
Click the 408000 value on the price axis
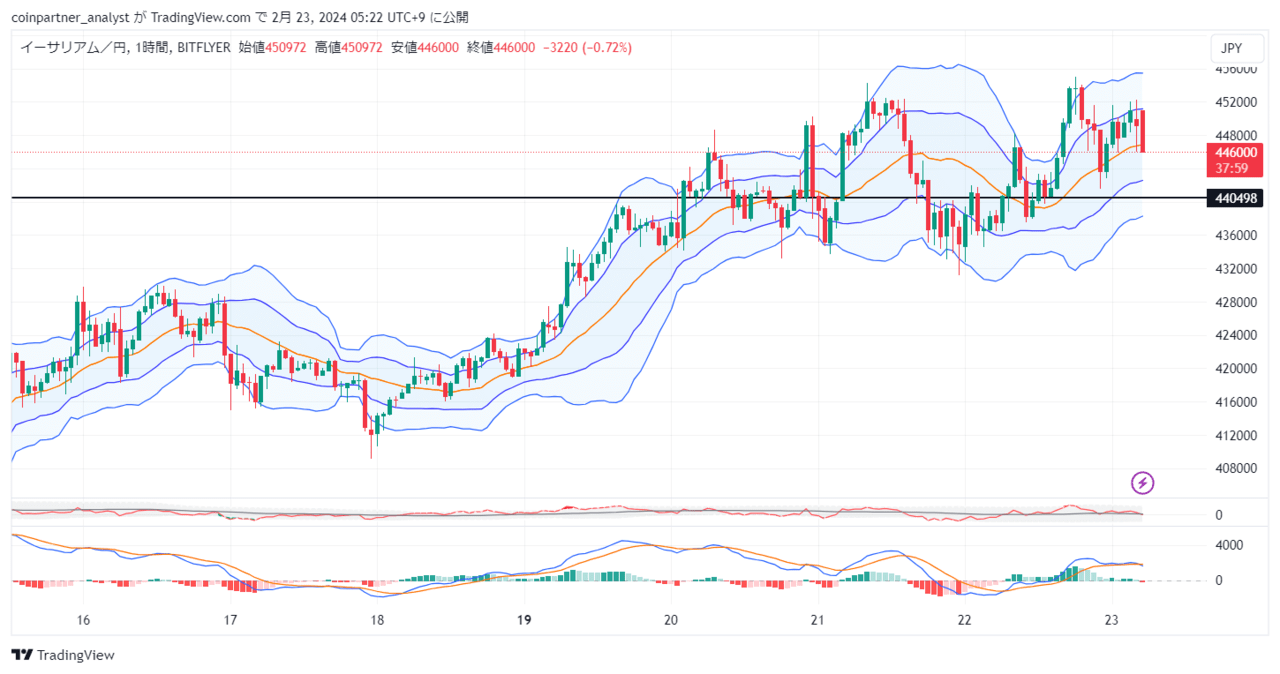1236,468
